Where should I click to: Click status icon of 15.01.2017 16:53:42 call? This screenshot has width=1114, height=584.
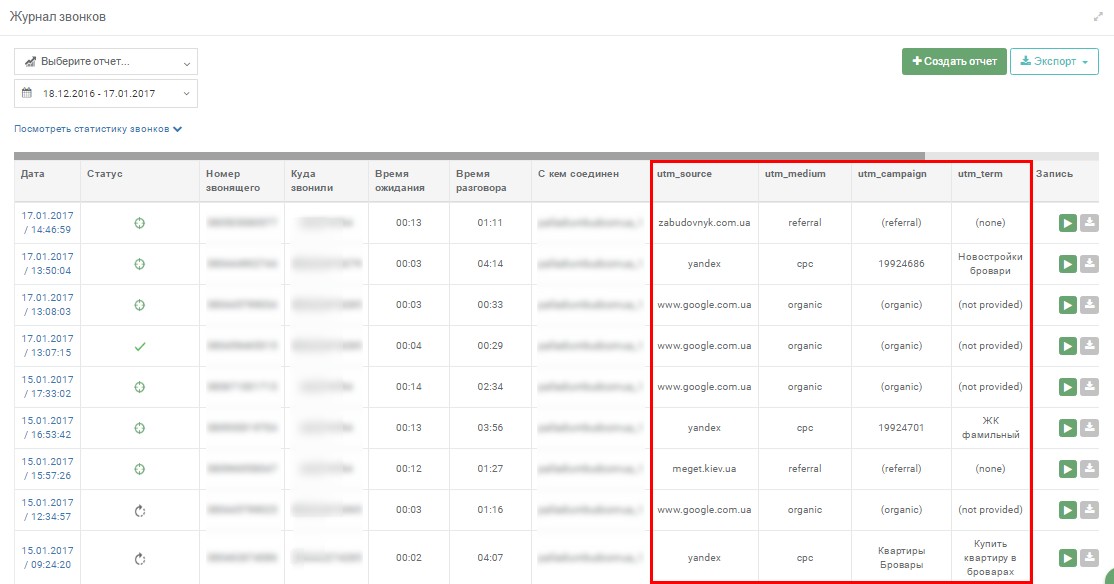(x=140, y=428)
